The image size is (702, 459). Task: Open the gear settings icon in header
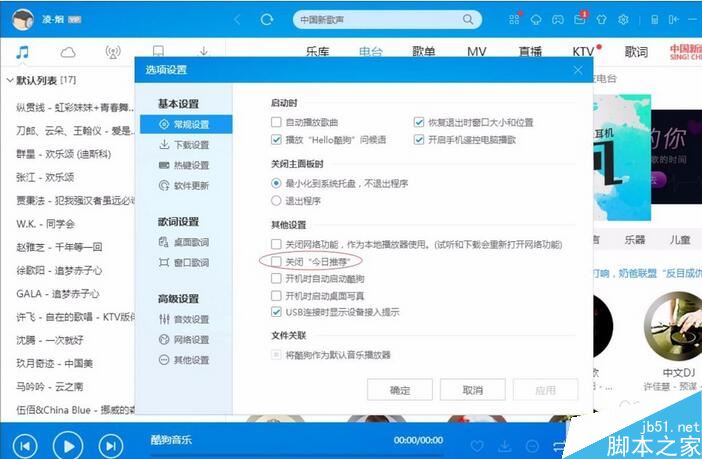[x=623, y=20]
